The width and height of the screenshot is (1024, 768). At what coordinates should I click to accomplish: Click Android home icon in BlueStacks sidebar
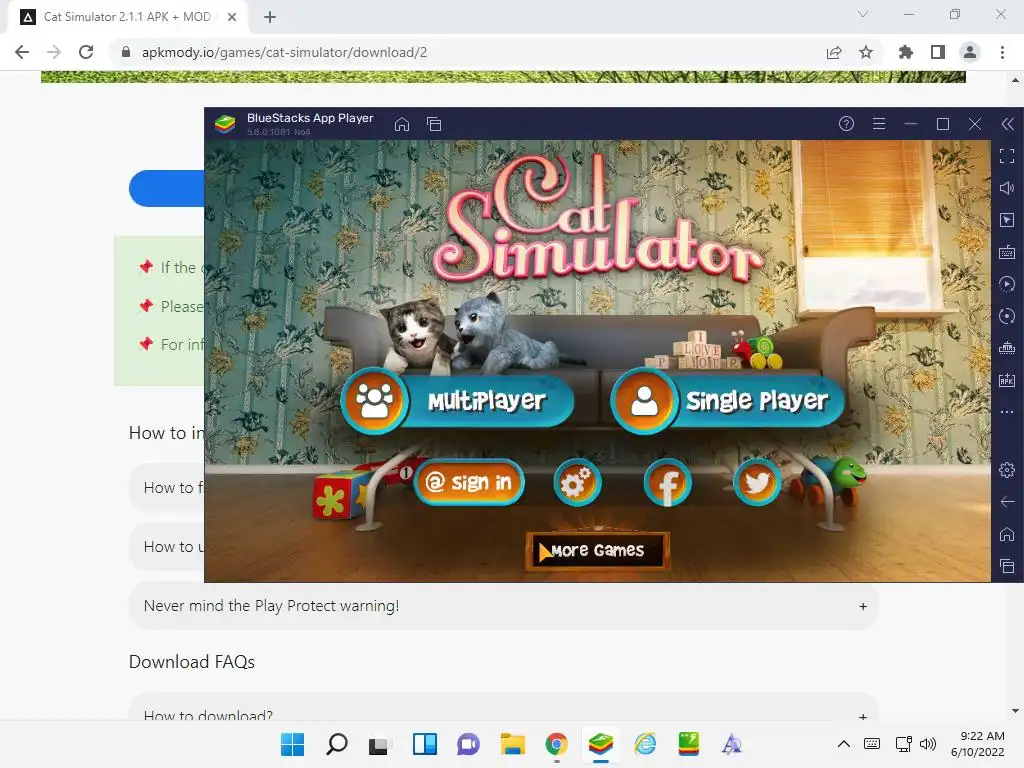tap(1007, 534)
